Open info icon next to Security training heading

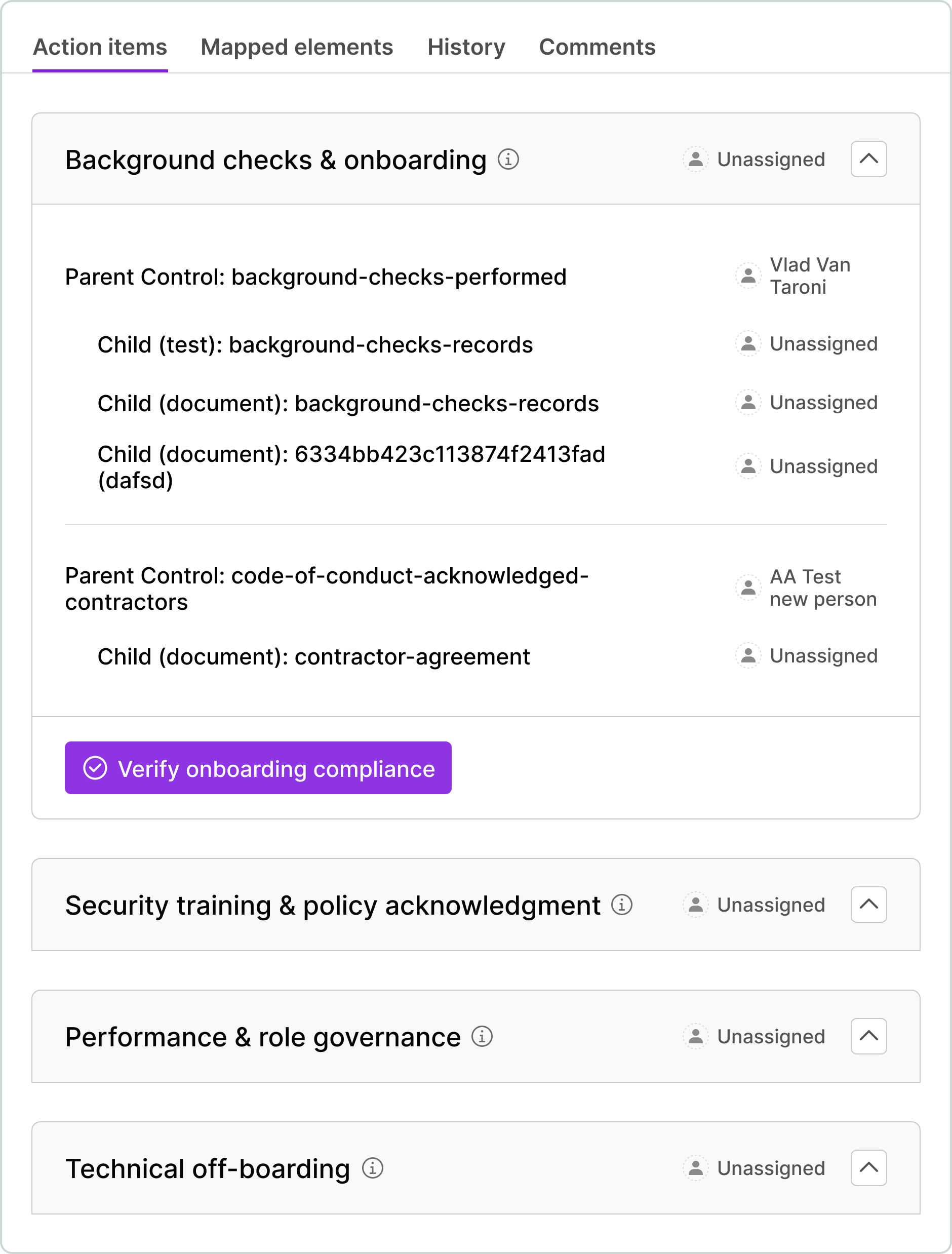coord(622,905)
